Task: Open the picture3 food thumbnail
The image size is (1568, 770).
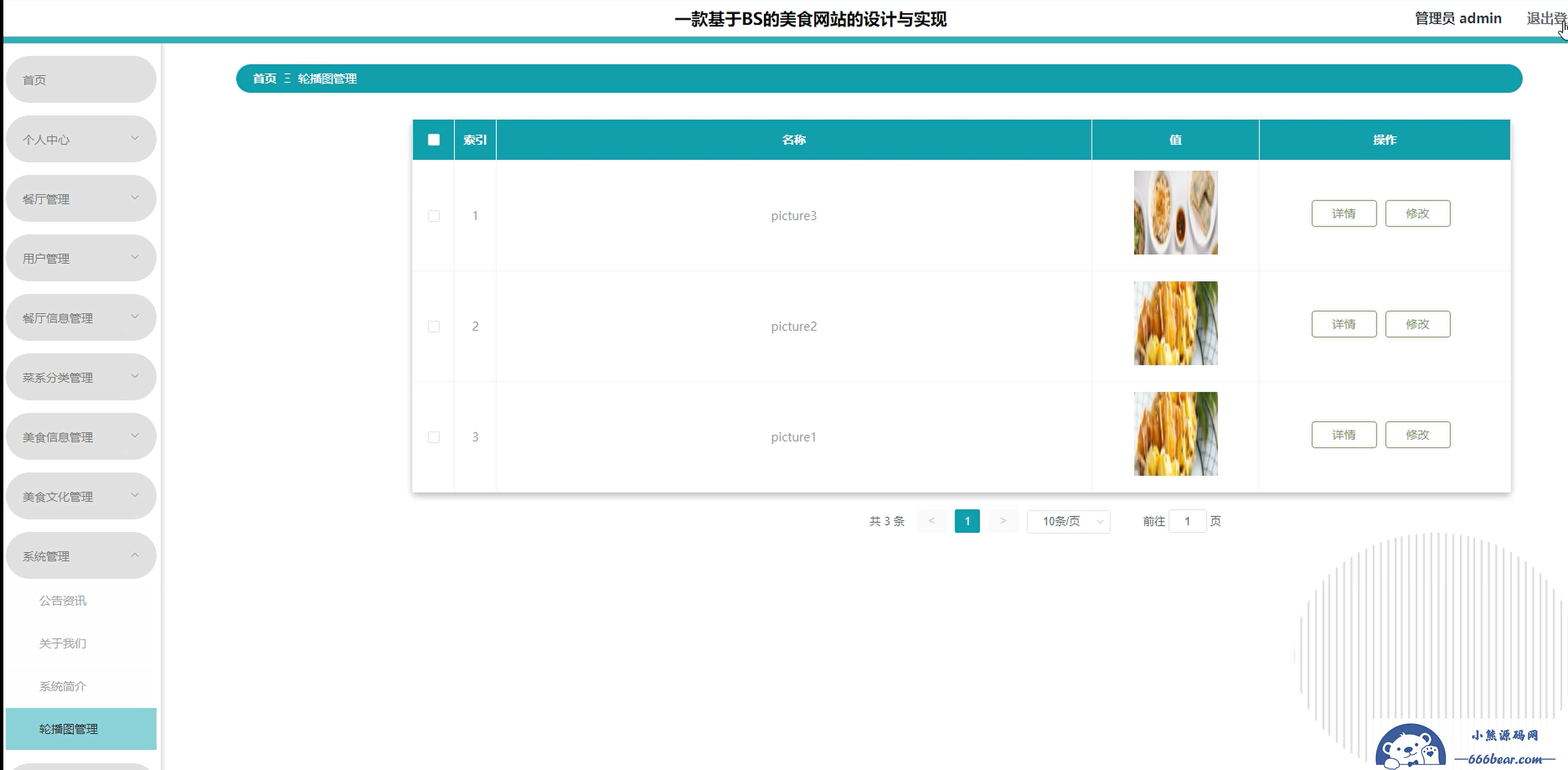Action: (1176, 212)
